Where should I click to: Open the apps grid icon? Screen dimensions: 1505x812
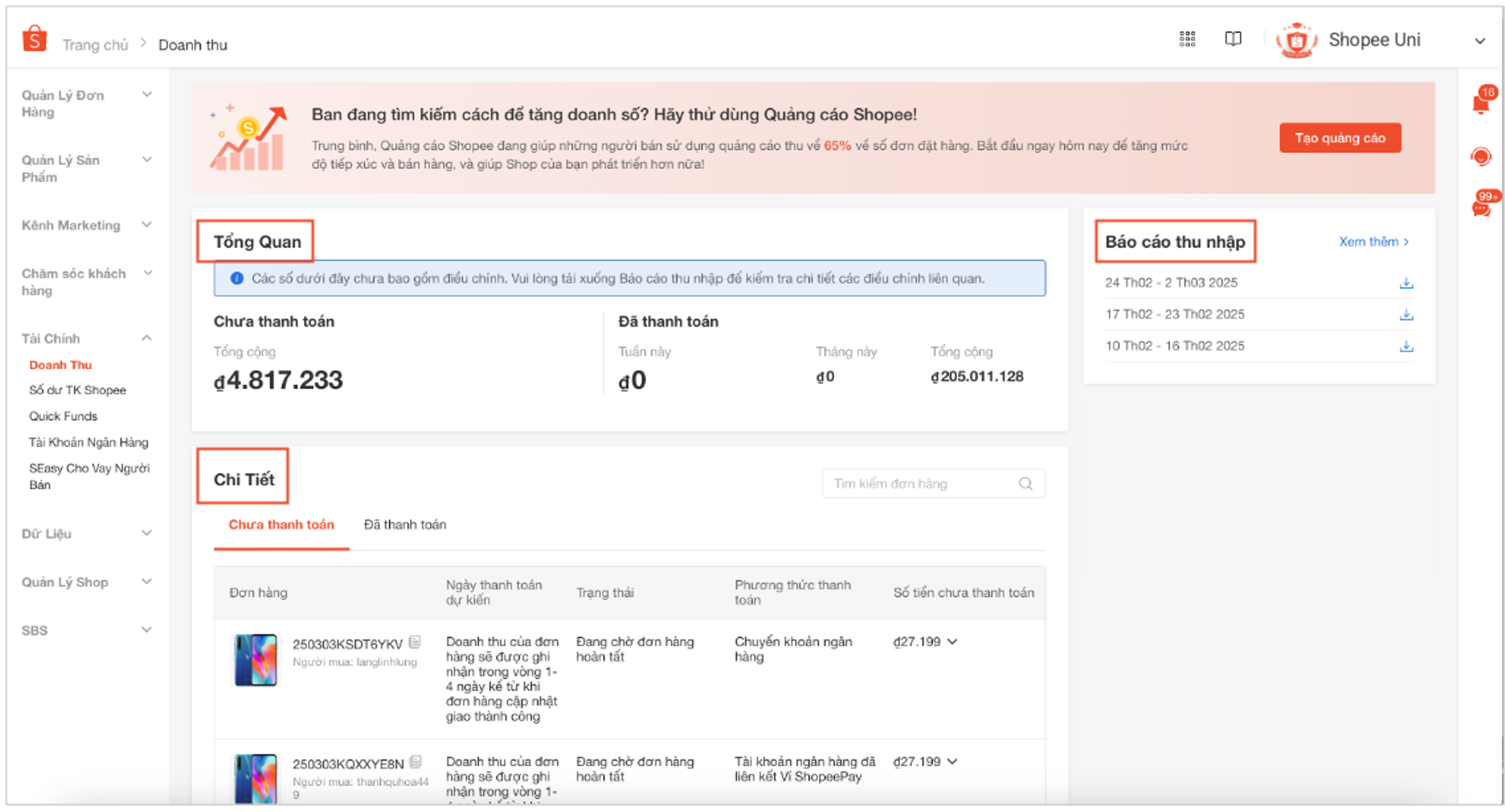pos(1187,39)
